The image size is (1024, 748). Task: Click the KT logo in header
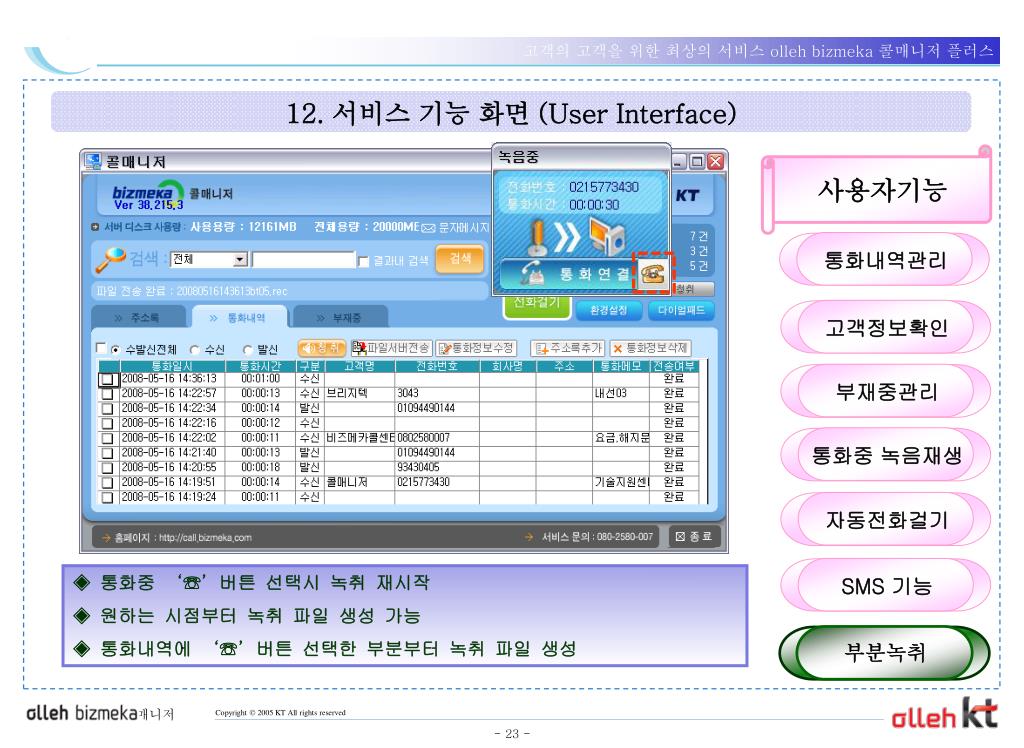687,195
